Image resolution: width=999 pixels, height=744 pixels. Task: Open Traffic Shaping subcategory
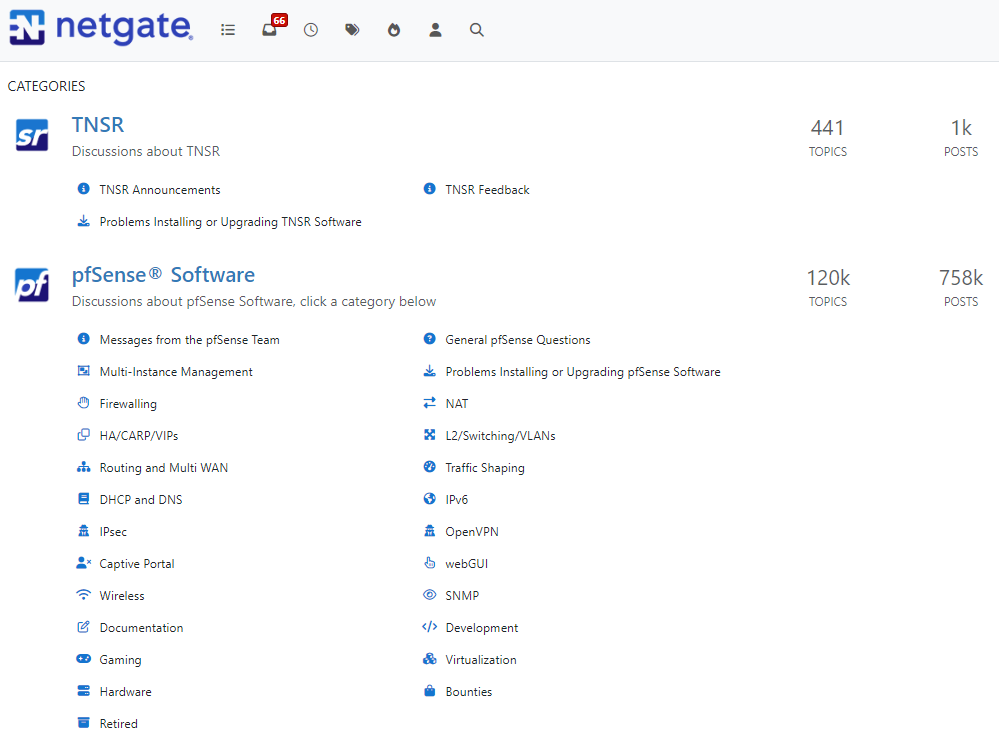[485, 468]
